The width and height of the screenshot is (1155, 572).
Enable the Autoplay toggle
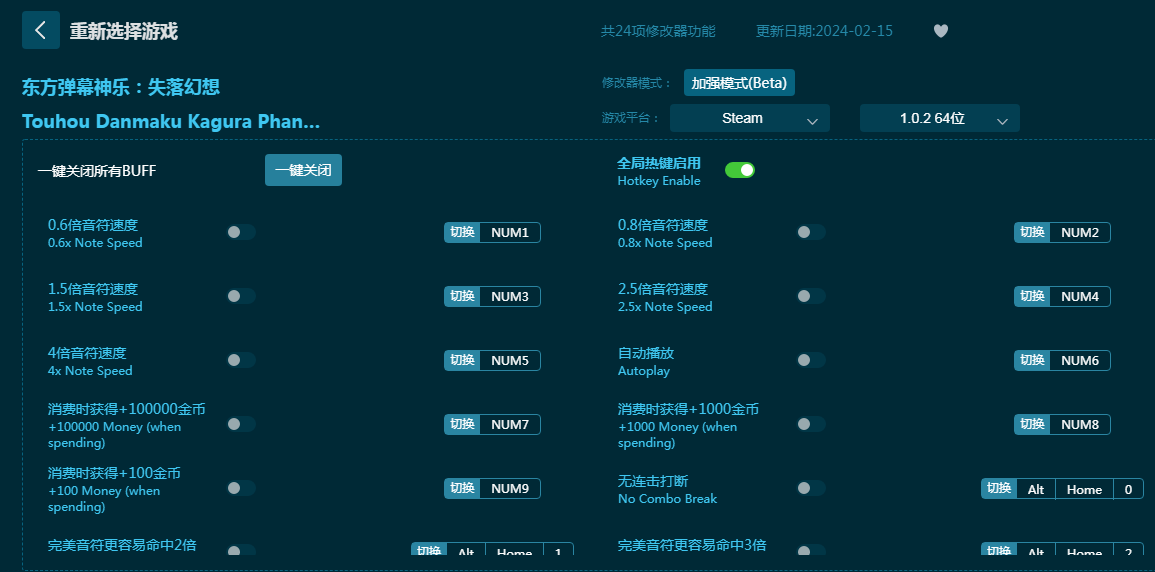(811, 360)
